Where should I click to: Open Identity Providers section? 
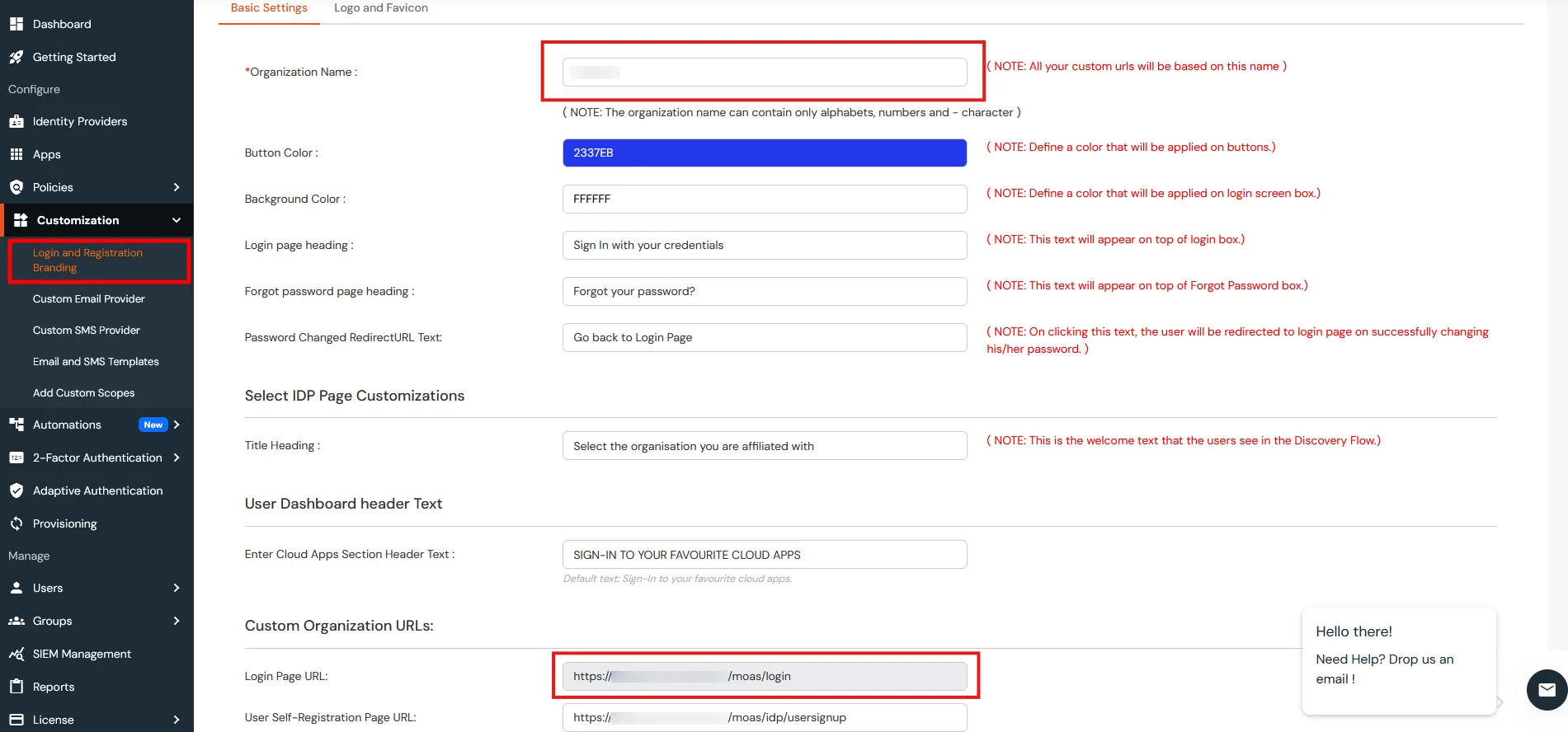[80, 121]
